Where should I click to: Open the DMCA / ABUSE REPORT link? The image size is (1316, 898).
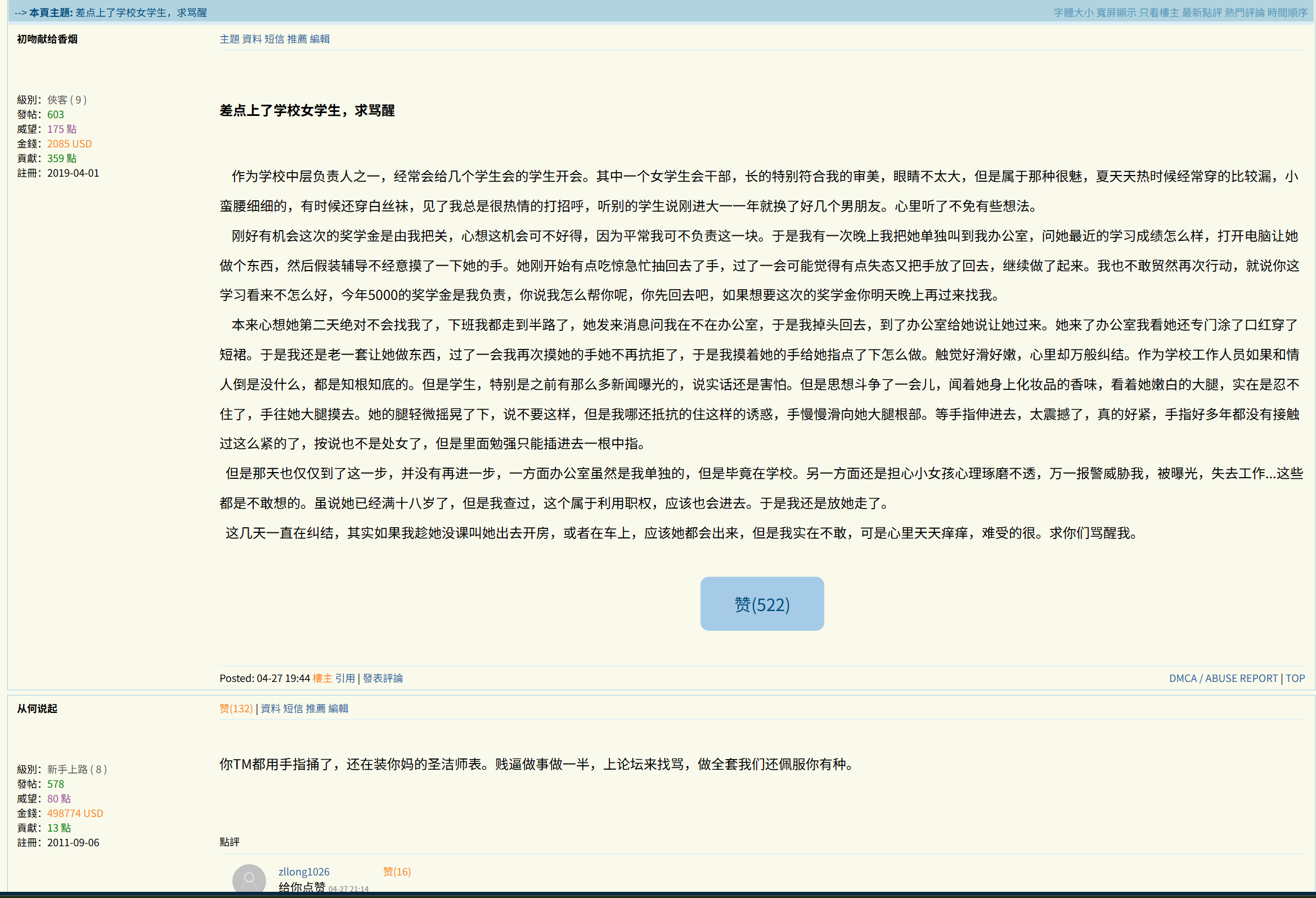point(1223,679)
